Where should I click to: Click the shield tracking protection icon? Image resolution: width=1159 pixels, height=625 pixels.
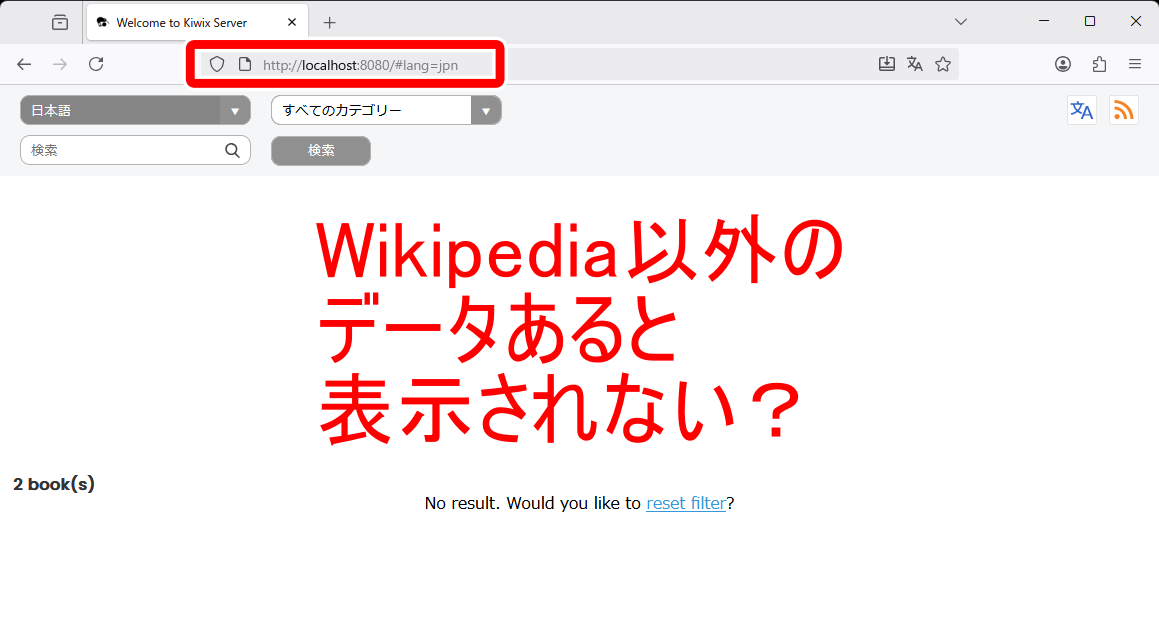pos(217,64)
